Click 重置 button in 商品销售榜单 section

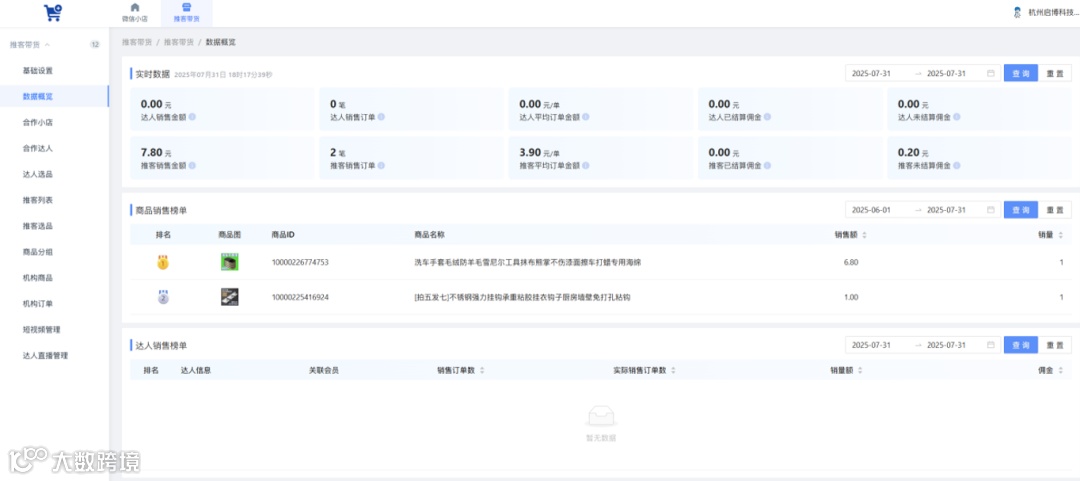[x=1055, y=209]
